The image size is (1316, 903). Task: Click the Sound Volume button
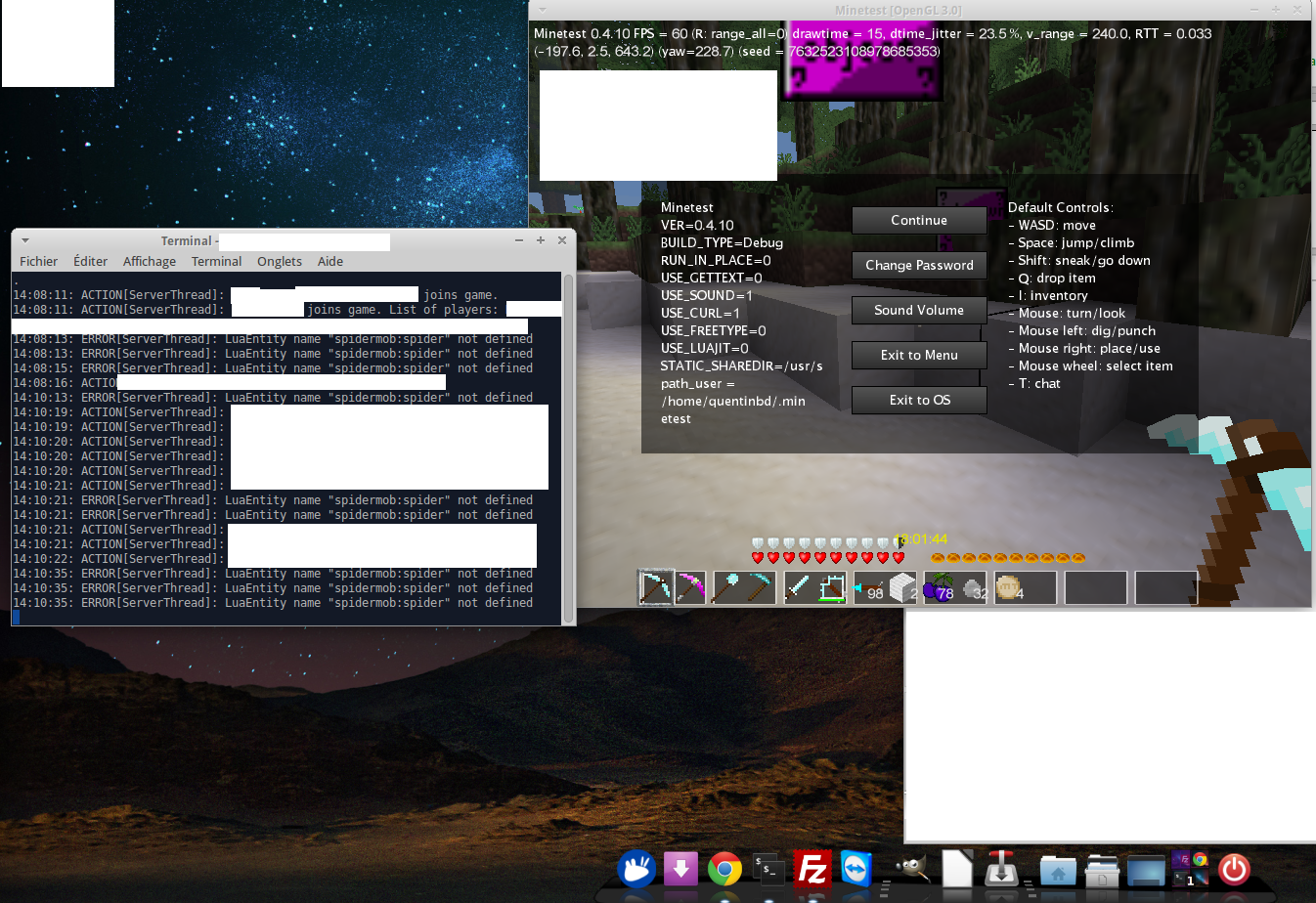tap(918, 310)
